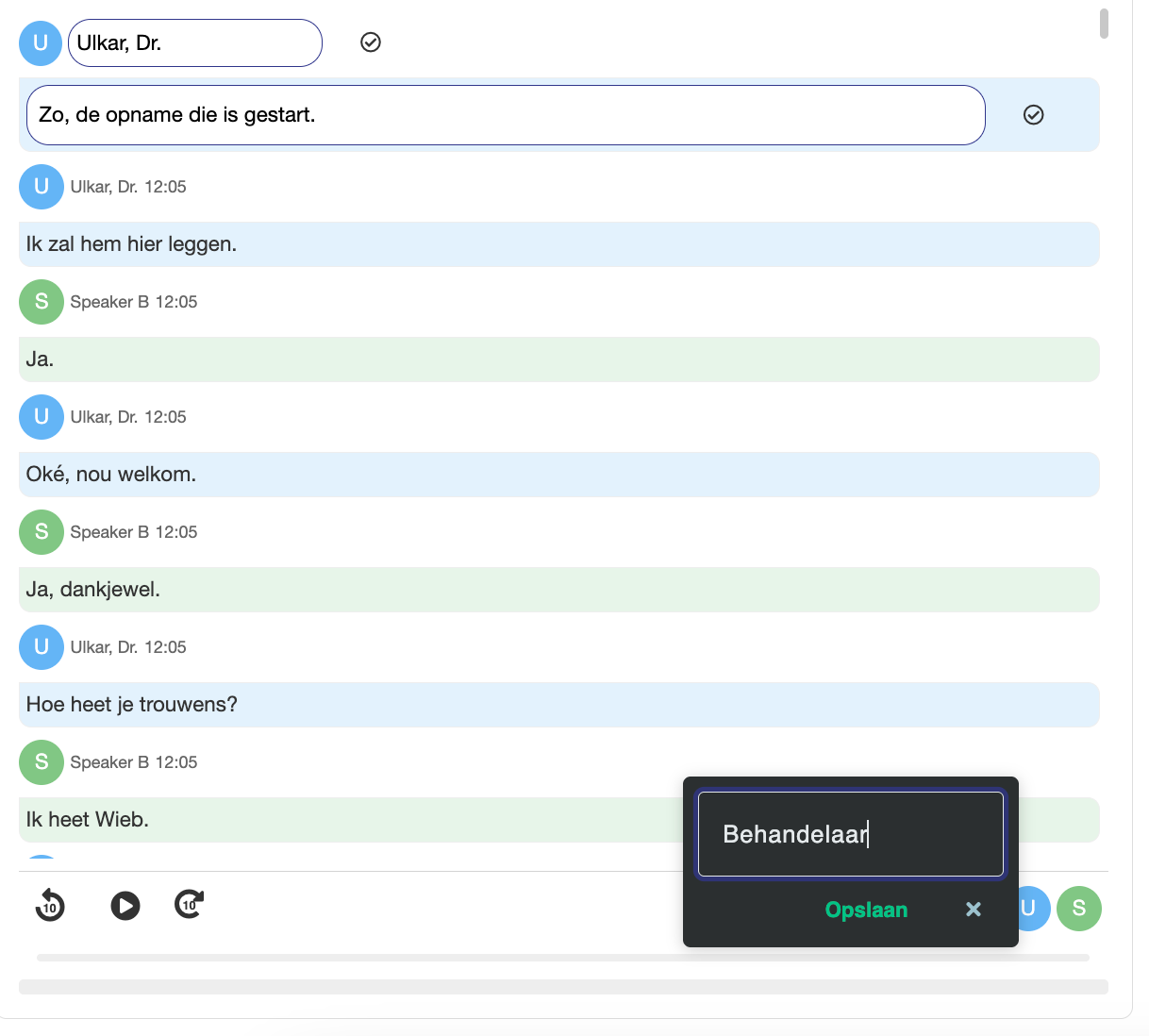
Task: Select the 'Ik heet Wieb.' message bubble
Action: [x=560, y=819]
